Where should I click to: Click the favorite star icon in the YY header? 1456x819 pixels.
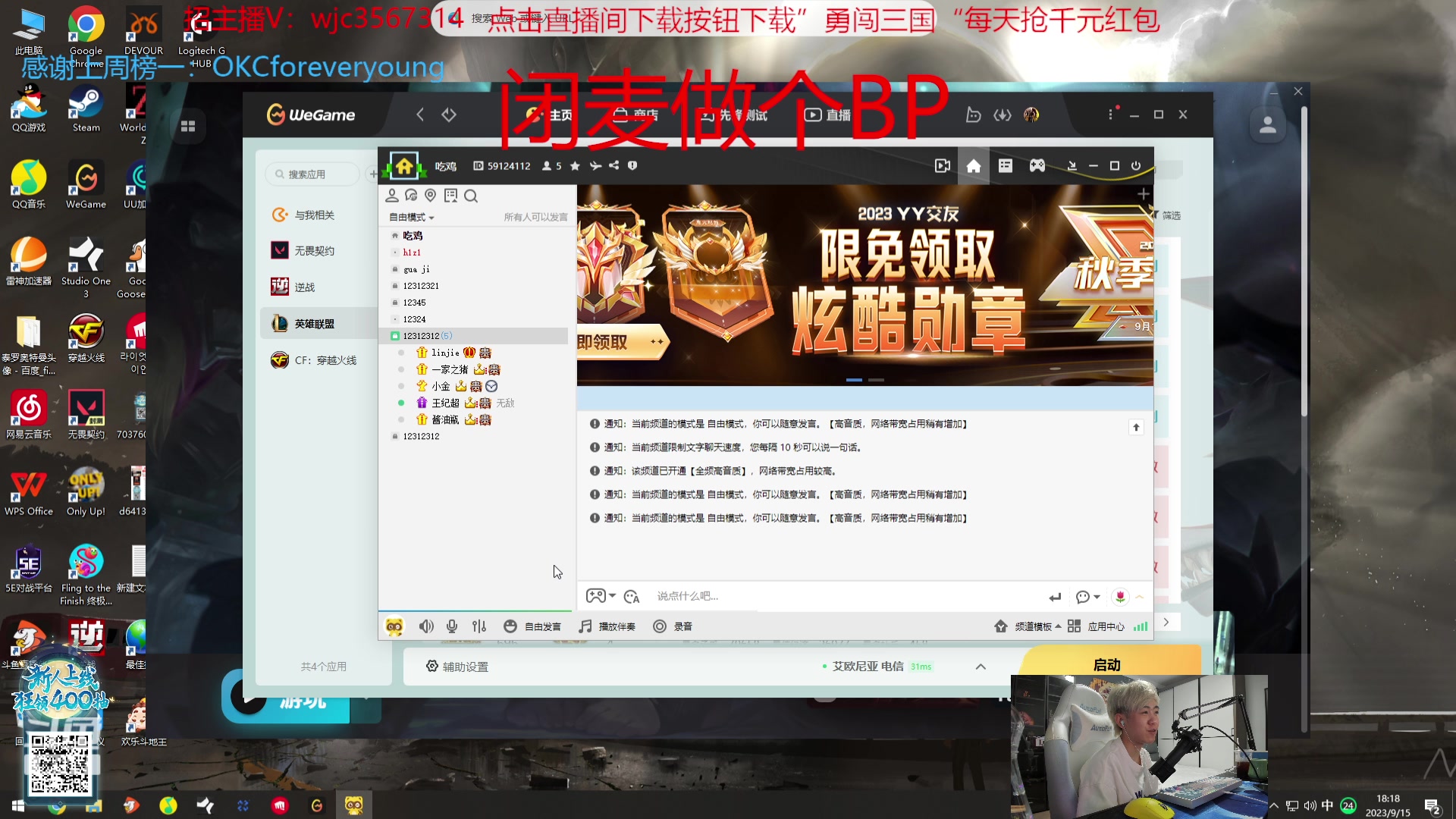click(575, 166)
